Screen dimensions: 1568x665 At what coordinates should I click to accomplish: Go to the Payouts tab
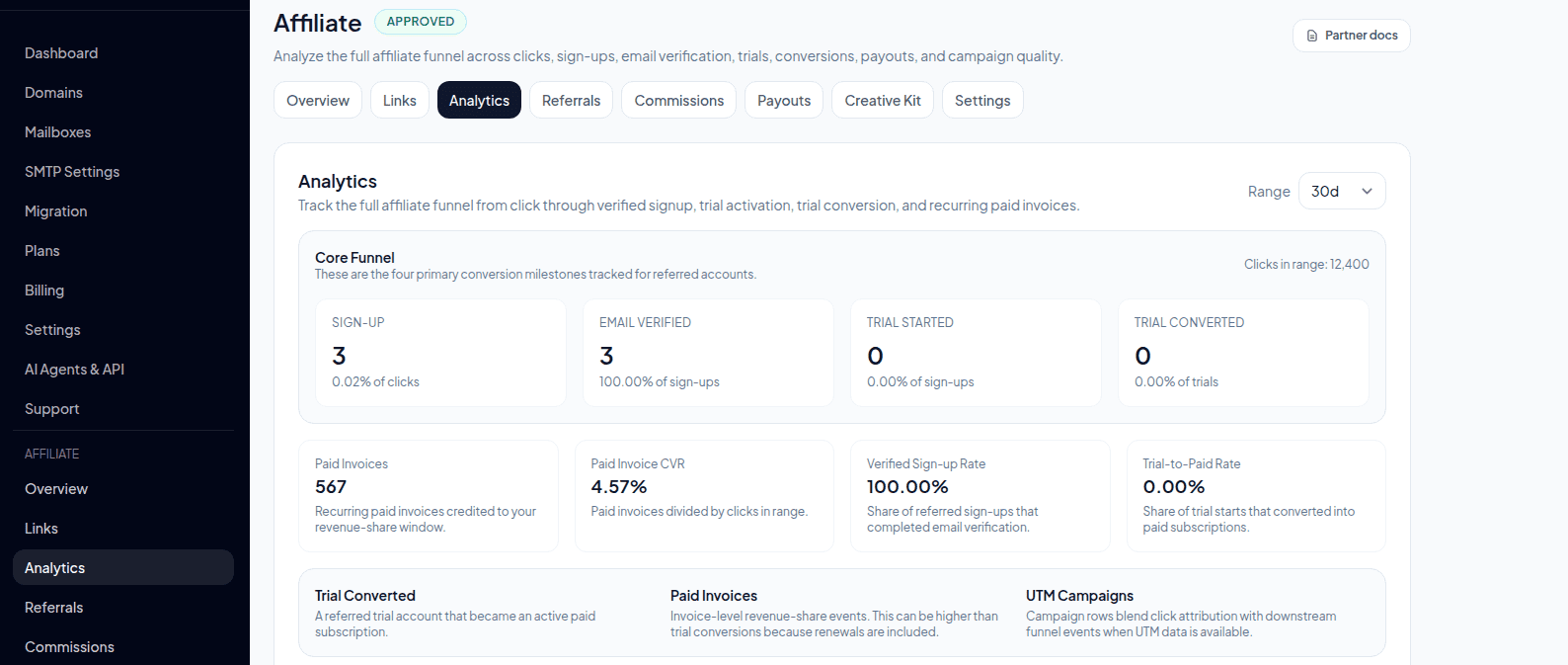[784, 100]
